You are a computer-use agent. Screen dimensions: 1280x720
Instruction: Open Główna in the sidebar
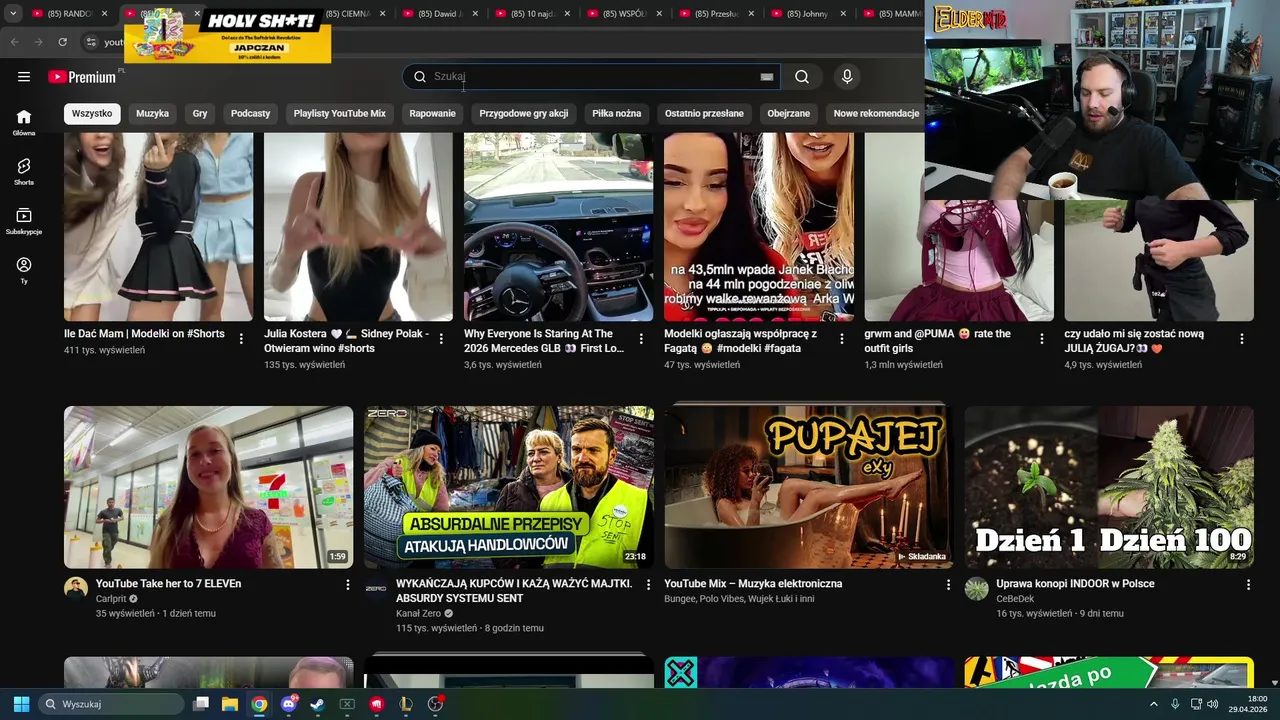click(24, 122)
